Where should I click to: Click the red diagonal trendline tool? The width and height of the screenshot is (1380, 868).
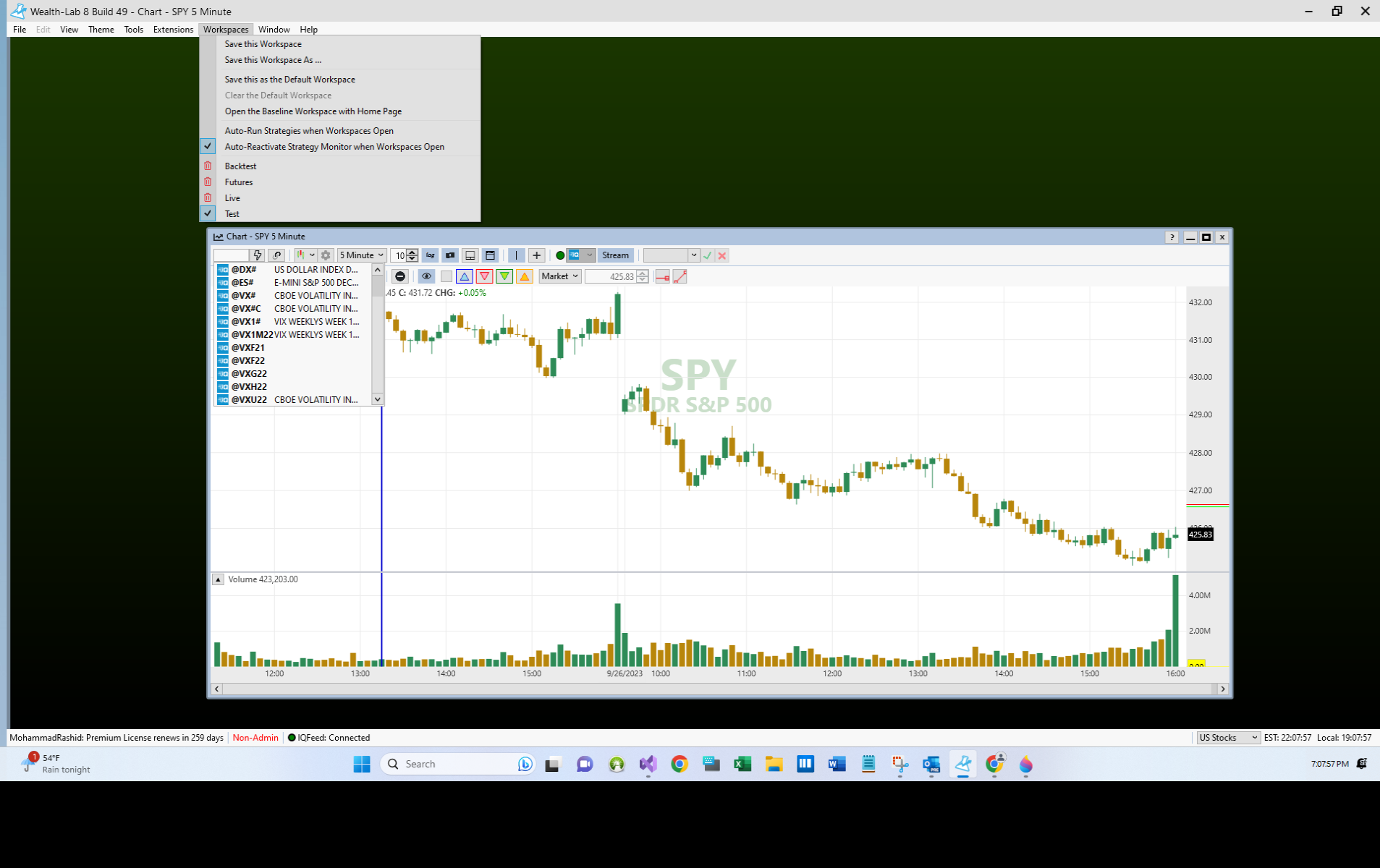pyautogui.click(x=680, y=276)
